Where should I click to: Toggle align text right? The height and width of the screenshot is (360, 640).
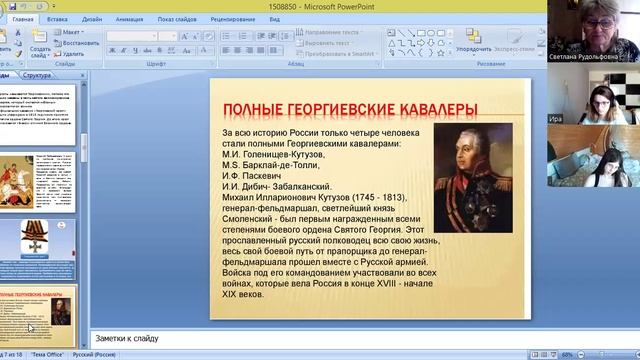point(249,50)
